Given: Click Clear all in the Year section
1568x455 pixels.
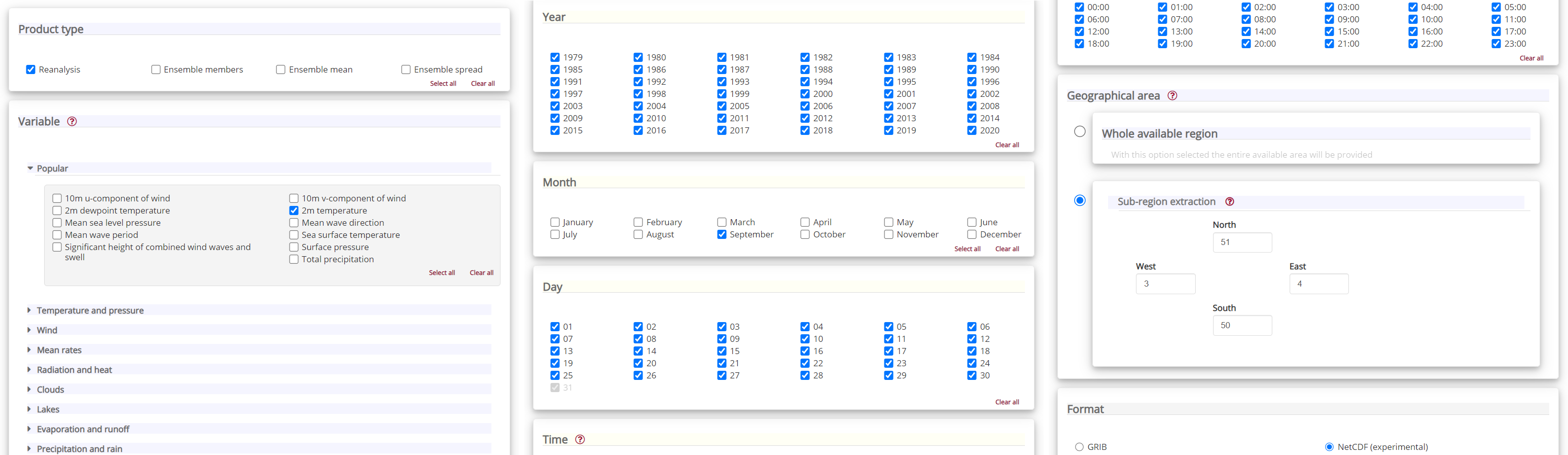Looking at the screenshot, I should 1007,145.
